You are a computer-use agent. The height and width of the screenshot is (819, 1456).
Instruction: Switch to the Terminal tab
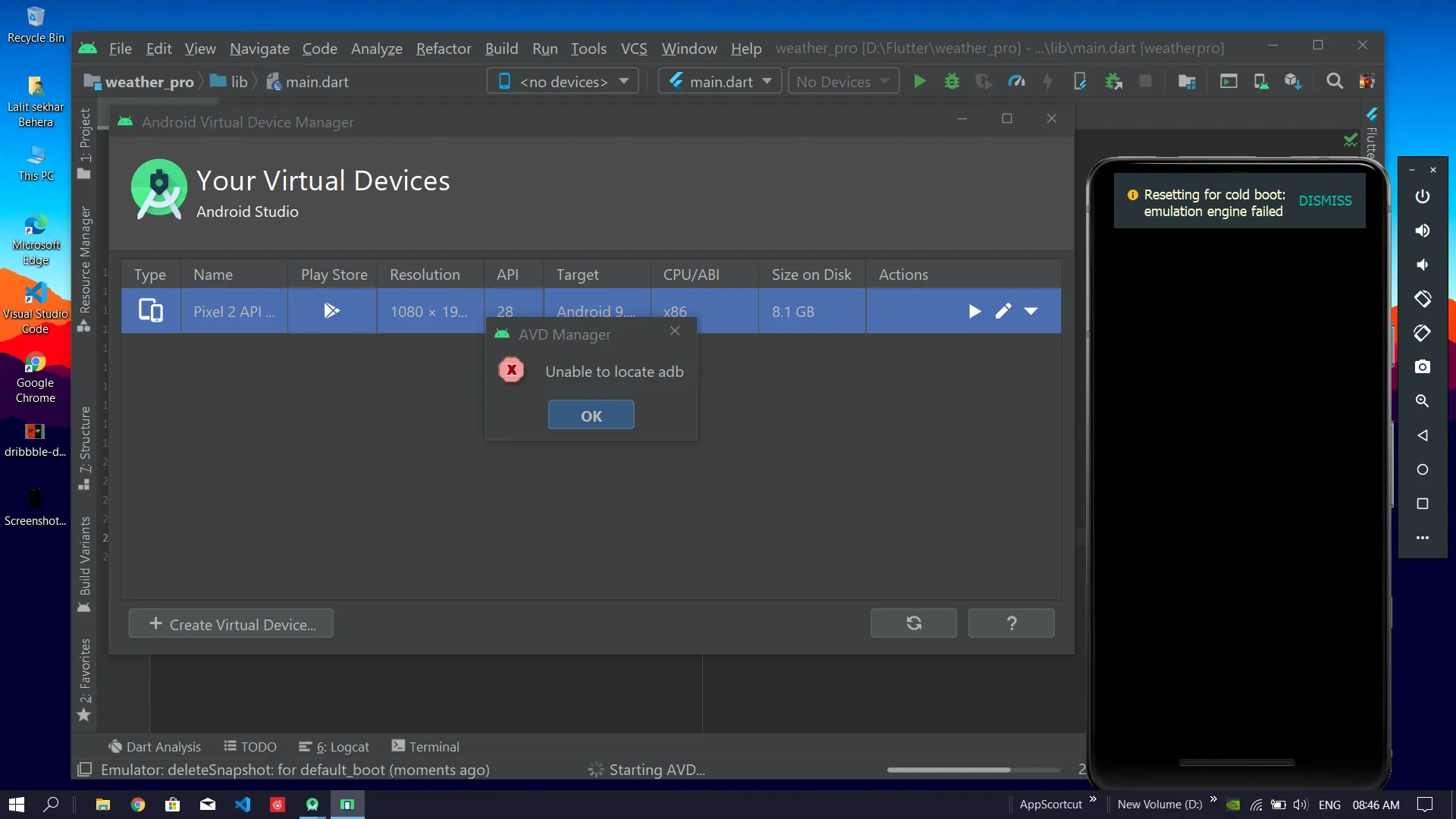(x=425, y=747)
